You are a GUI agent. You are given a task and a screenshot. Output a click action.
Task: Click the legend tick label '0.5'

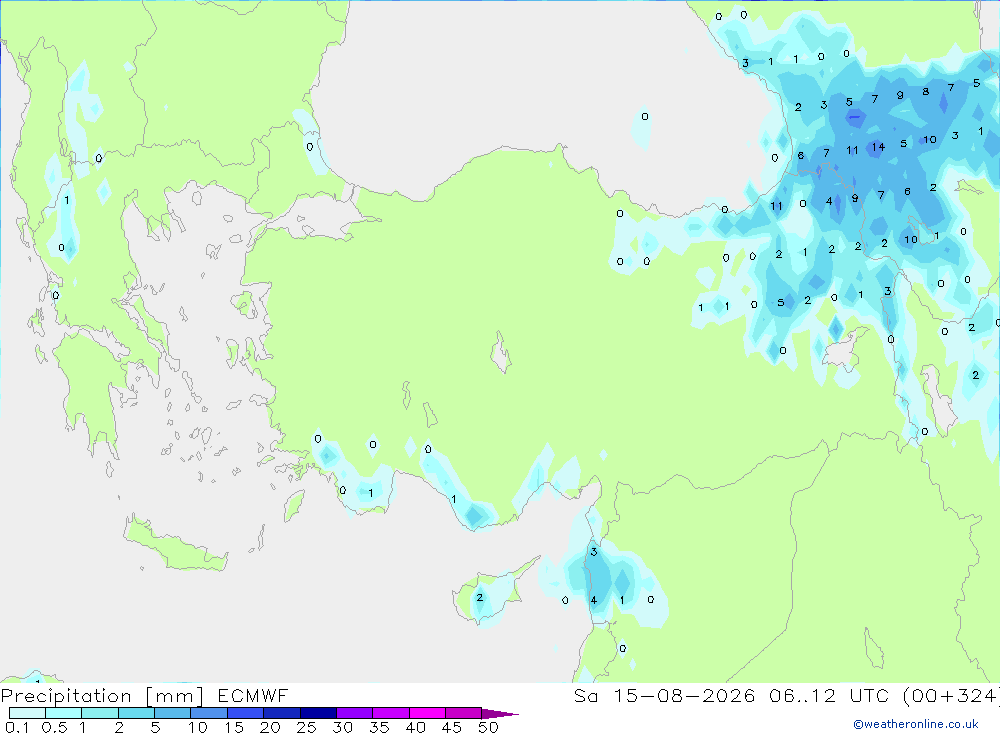(54, 727)
